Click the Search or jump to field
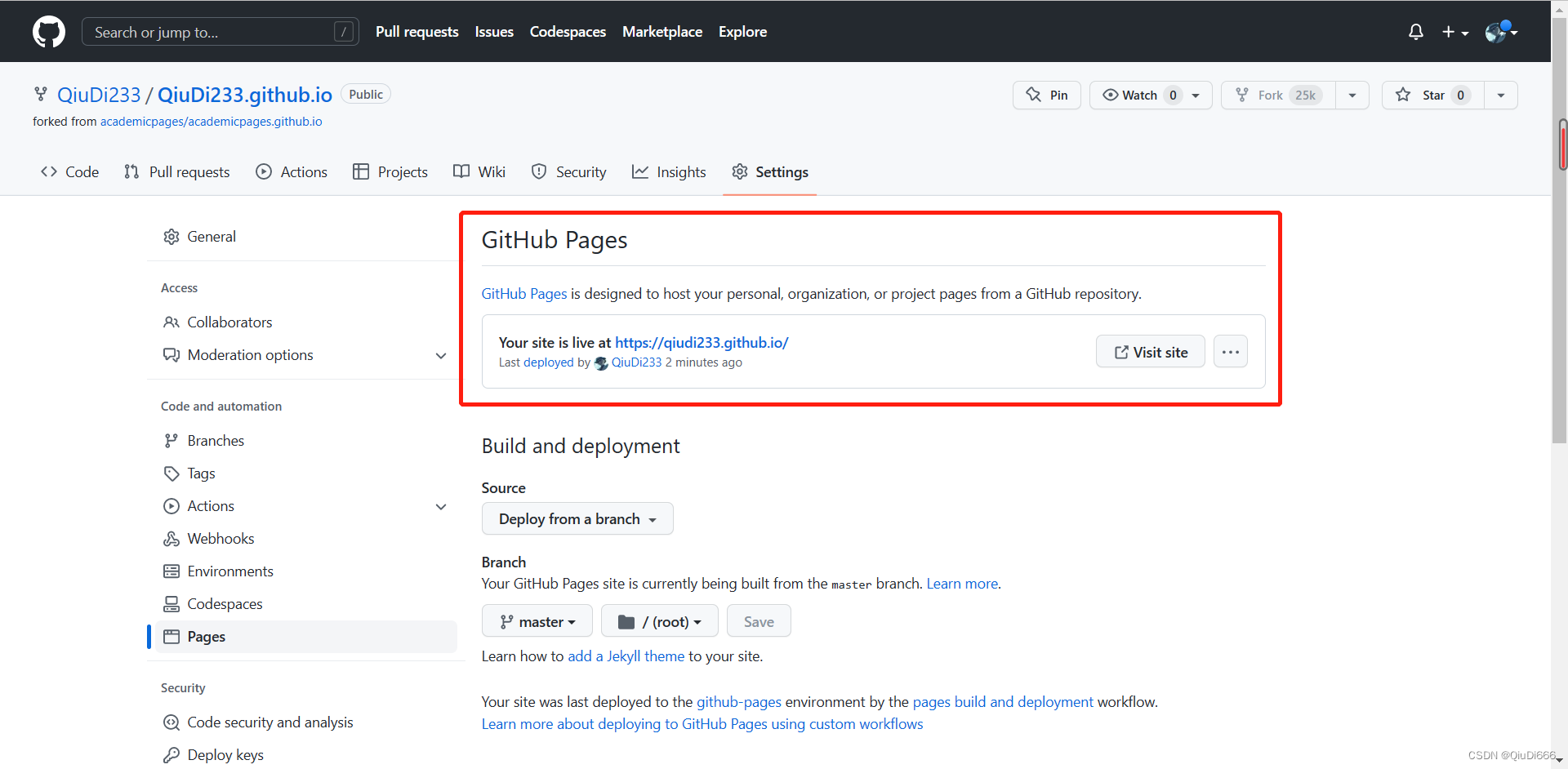This screenshot has width=1568, height=769. tap(220, 32)
